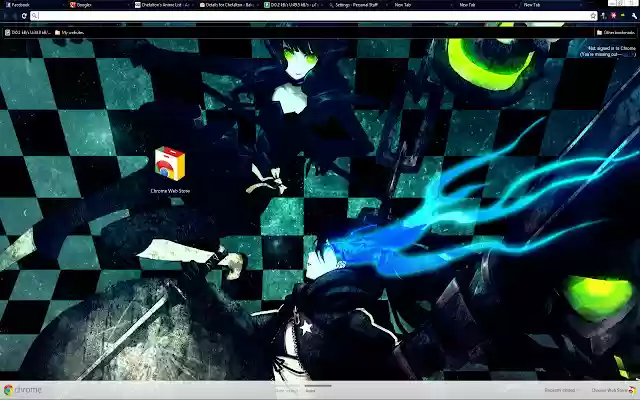Click the red extension icon beside the star
The width and height of the screenshot is (640, 400).
[613, 16]
